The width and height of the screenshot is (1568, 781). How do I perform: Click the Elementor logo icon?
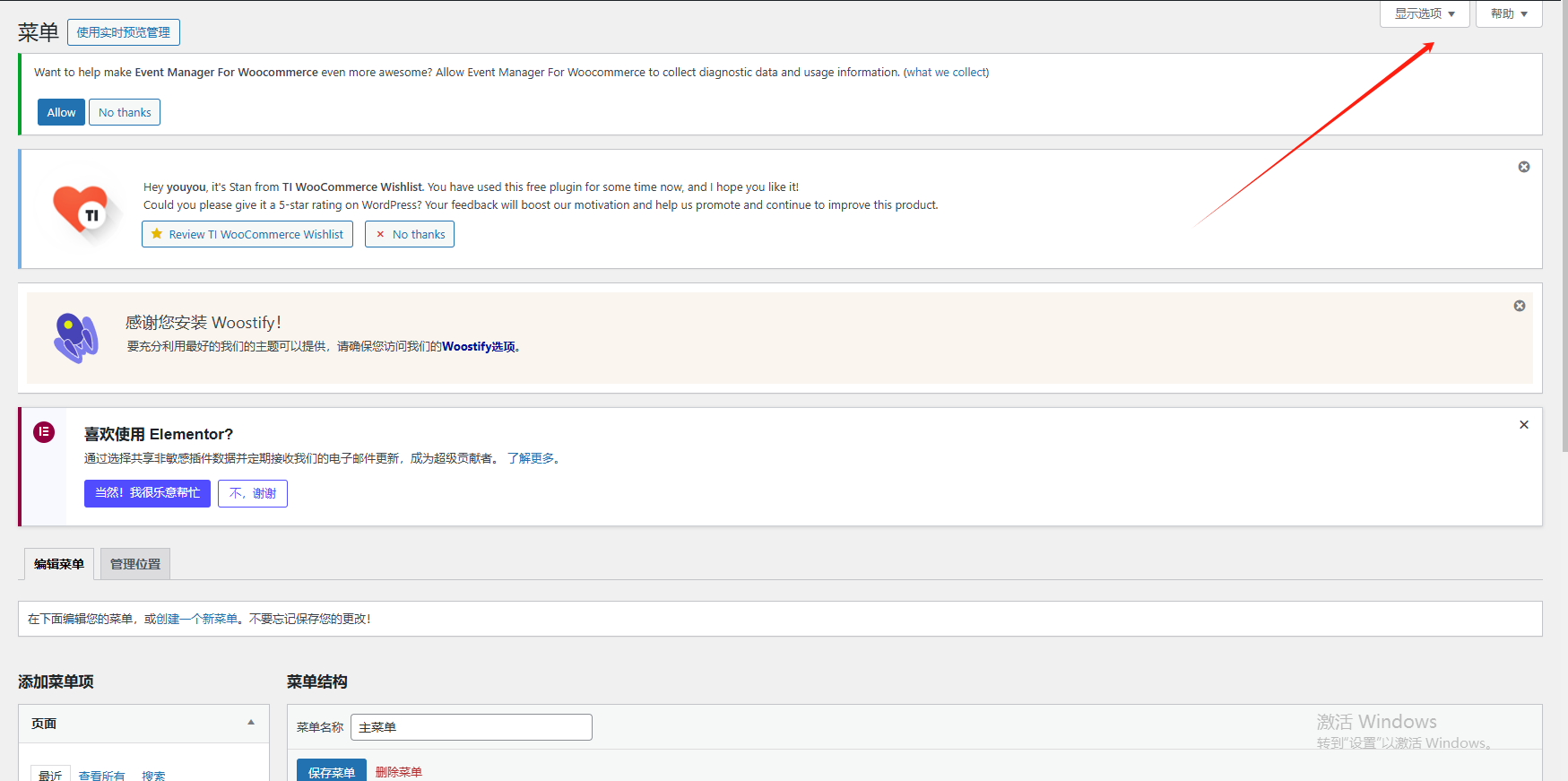(x=44, y=432)
